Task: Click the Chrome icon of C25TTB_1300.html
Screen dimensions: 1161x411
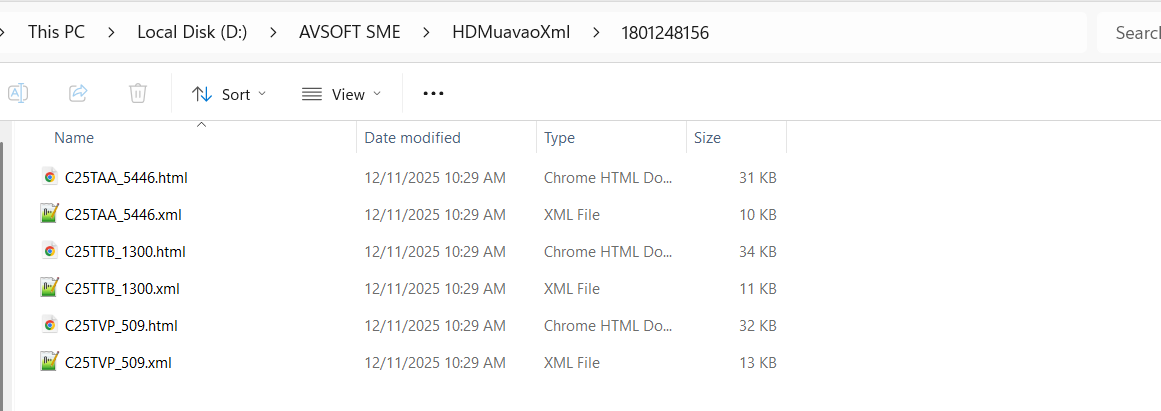Action: pyautogui.click(x=49, y=251)
